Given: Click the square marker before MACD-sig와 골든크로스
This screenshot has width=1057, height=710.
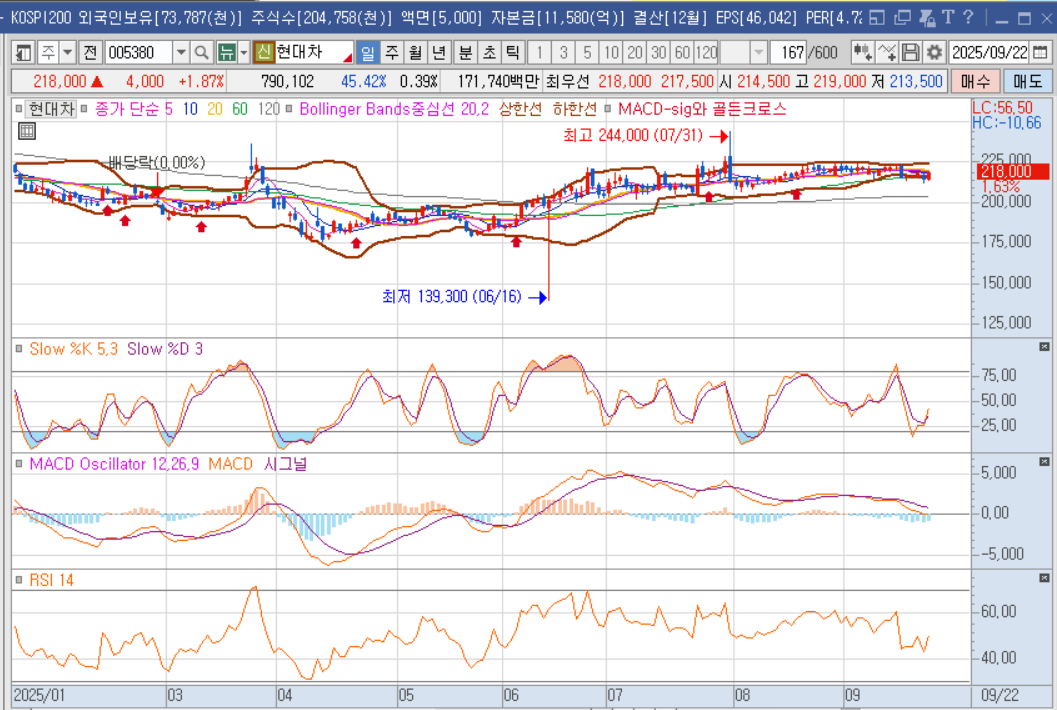Looking at the screenshot, I should [x=607, y=109].
